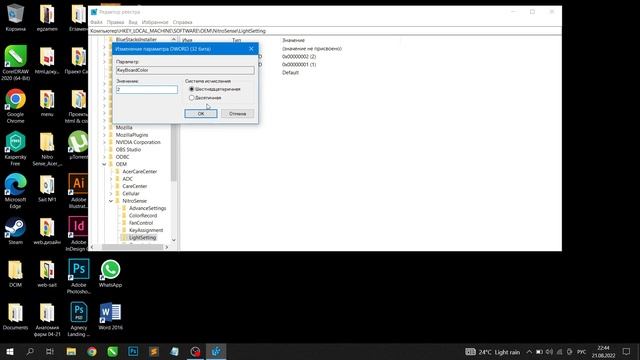Open Google Chrome desktop shortcut
640x360 pixels.
click(x=16, y=105)
